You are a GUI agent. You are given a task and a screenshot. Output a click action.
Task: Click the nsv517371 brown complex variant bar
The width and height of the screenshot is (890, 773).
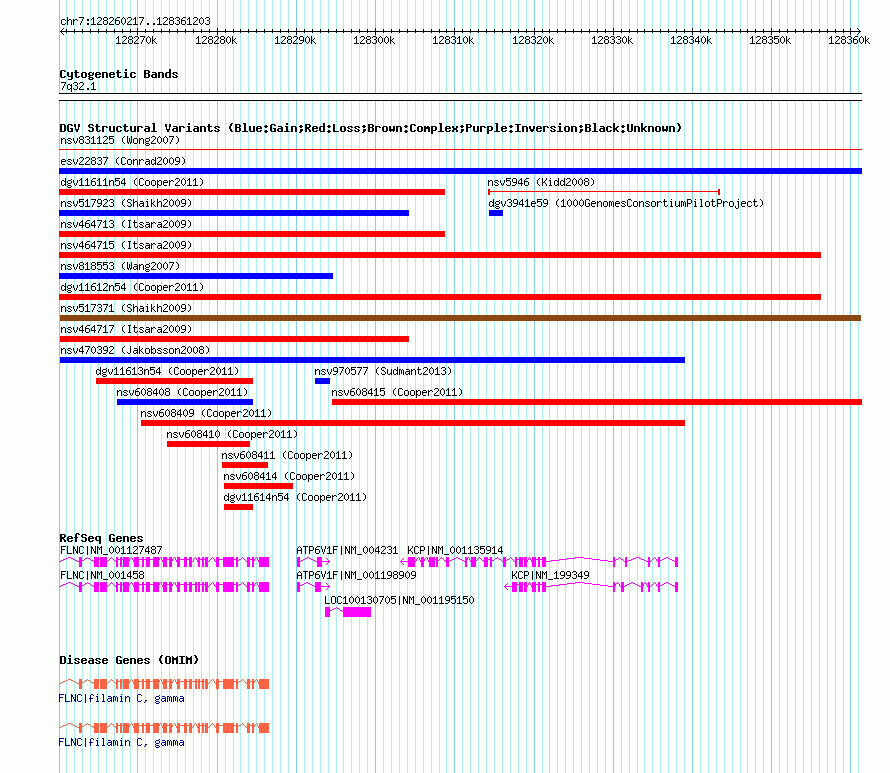point(460,318)
